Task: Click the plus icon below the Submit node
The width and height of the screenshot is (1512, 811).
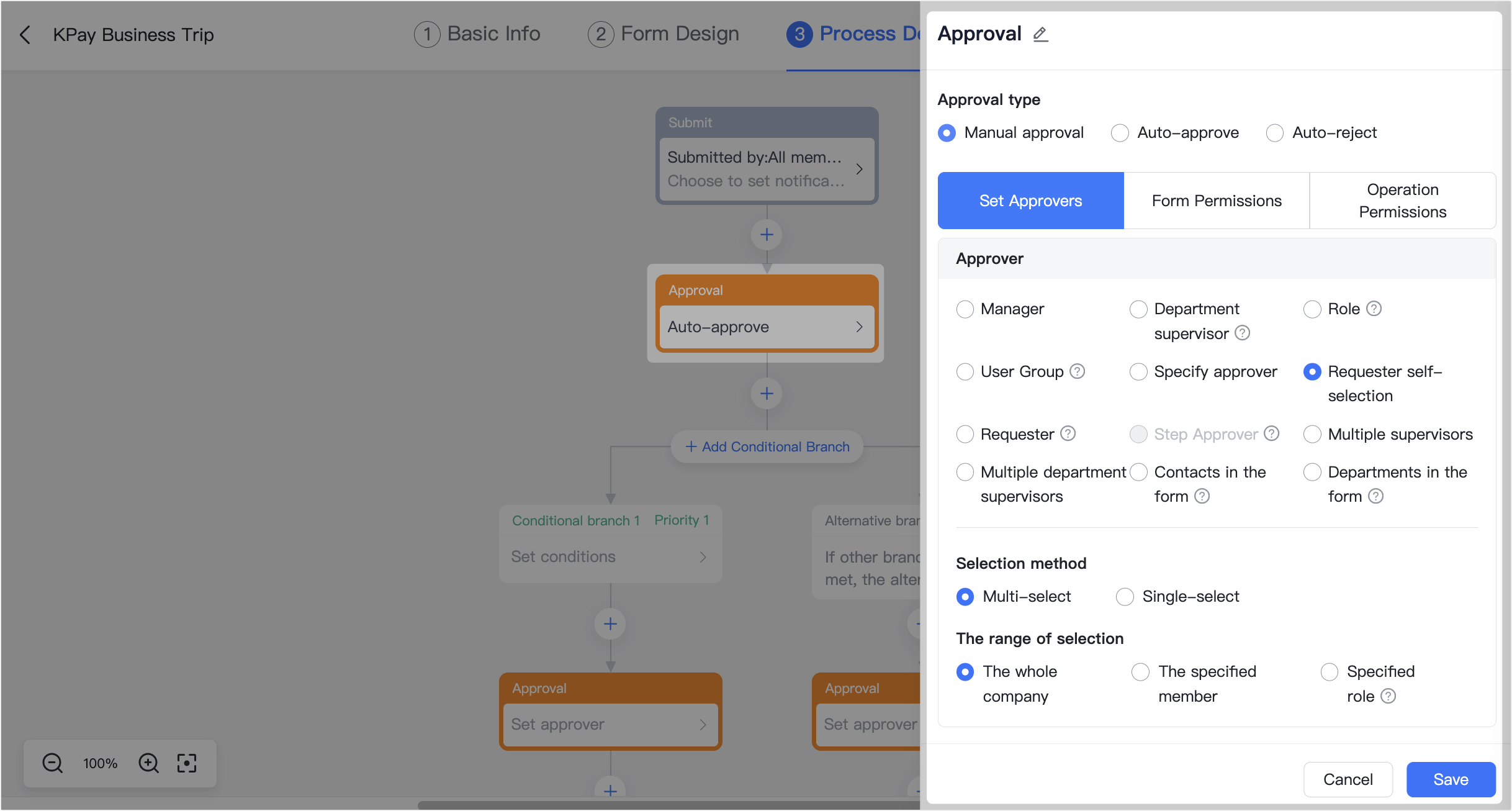Action: tap(766, 235)
